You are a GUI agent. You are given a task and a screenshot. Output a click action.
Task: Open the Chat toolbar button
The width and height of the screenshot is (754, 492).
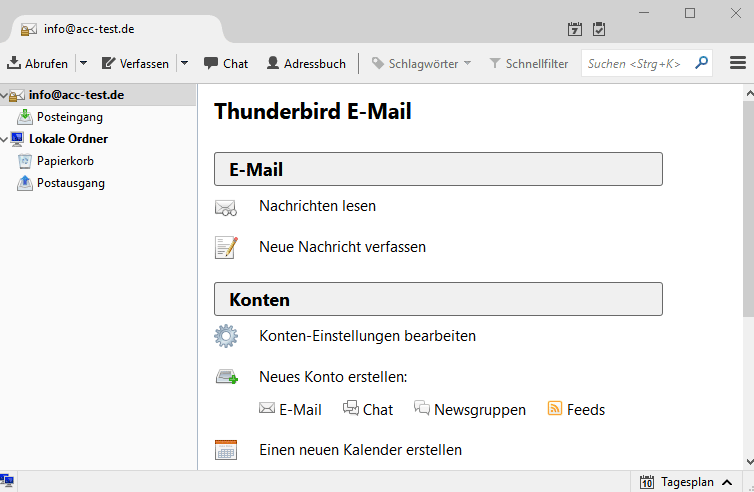tap(226, 63)
